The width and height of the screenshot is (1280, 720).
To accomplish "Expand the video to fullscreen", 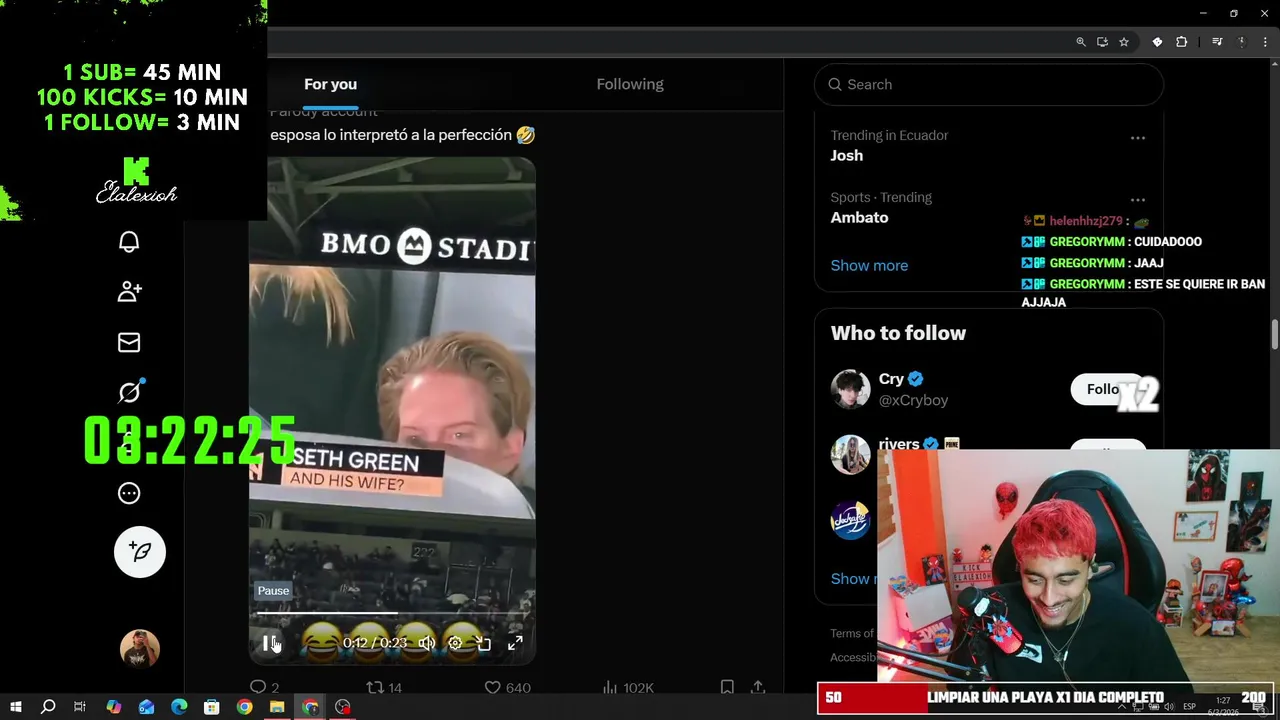I will coord(515,643).
